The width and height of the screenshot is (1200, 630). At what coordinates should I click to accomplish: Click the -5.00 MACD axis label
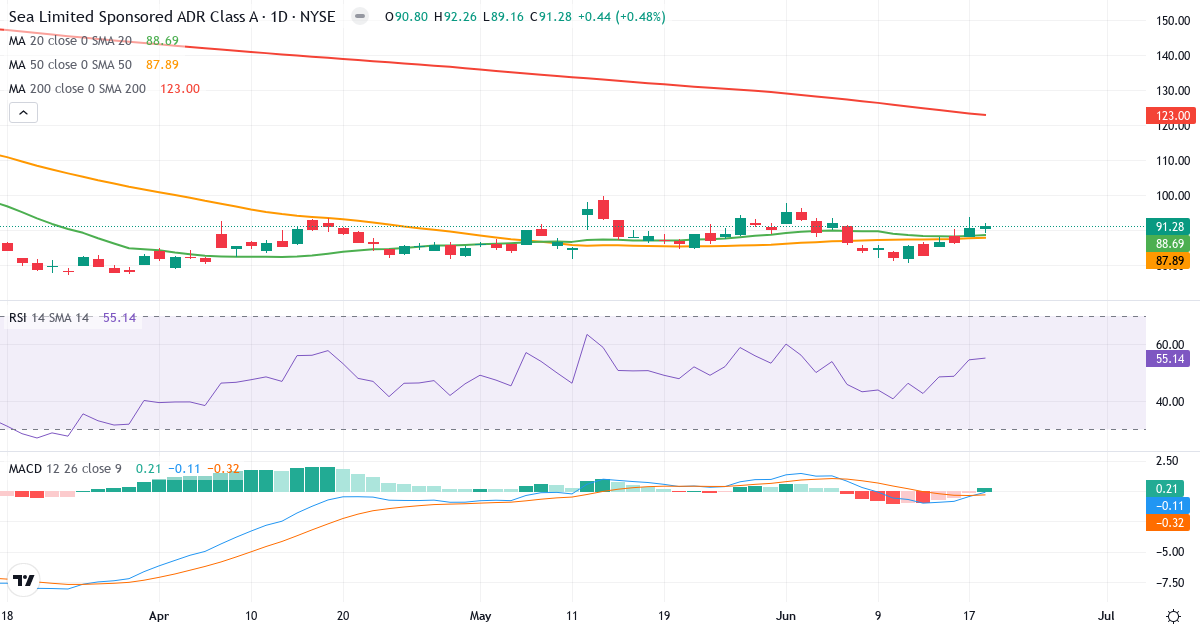1172,552
